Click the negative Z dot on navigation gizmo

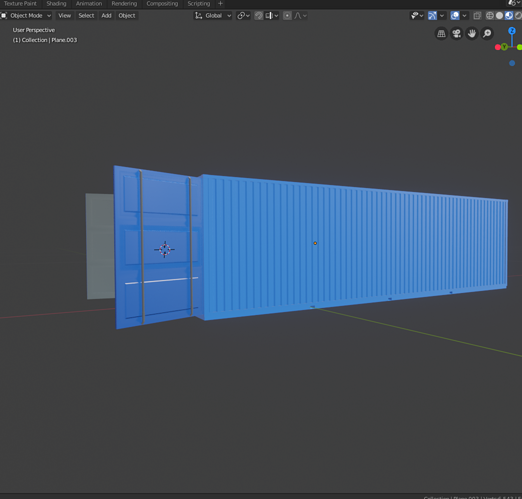512,63
